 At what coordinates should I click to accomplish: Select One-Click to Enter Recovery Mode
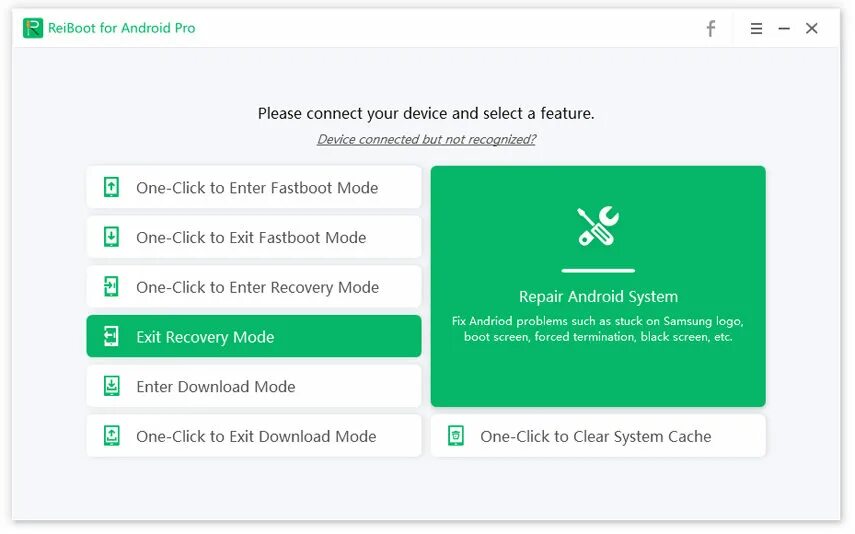point(257,288)
